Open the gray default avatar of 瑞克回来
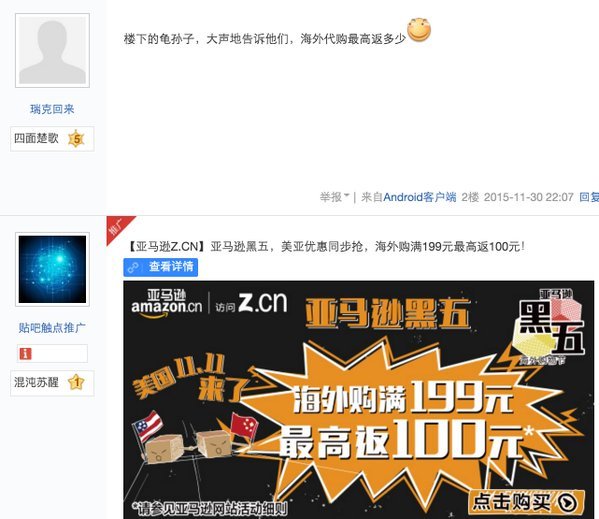Viewport: 599px width, 519px height. point(52,50)
